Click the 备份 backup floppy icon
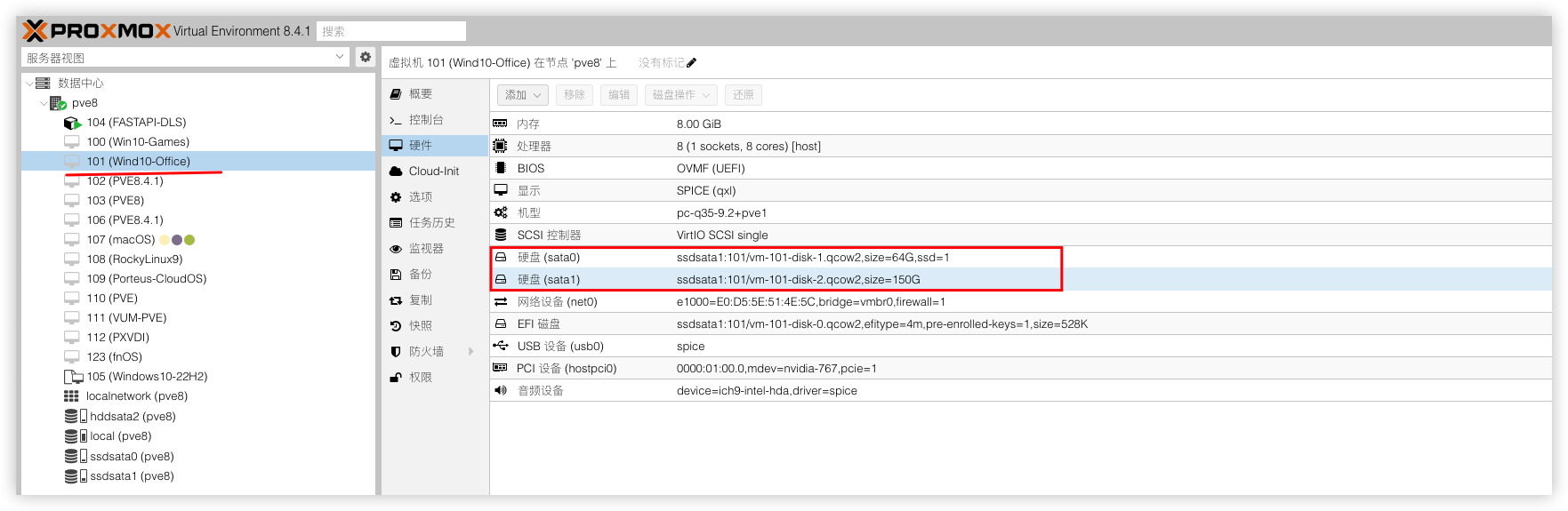 coord(396,275)
